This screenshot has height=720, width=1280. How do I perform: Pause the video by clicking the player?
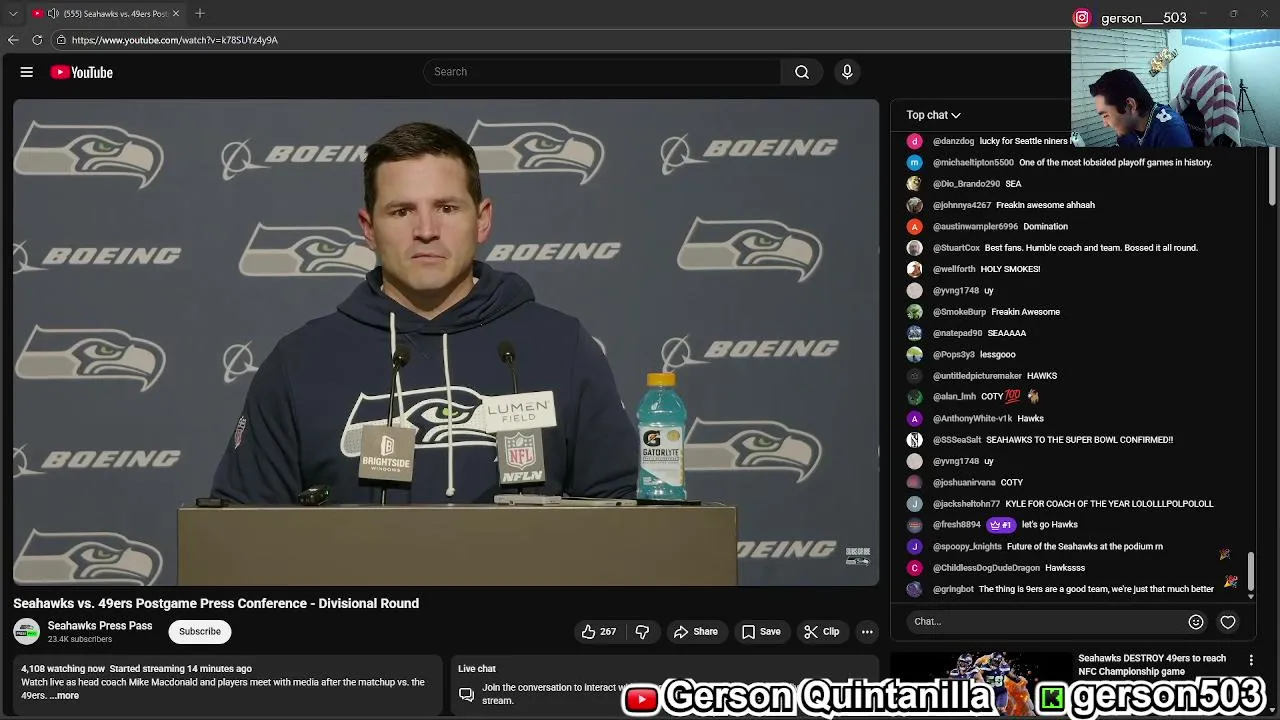coord(446,342)
